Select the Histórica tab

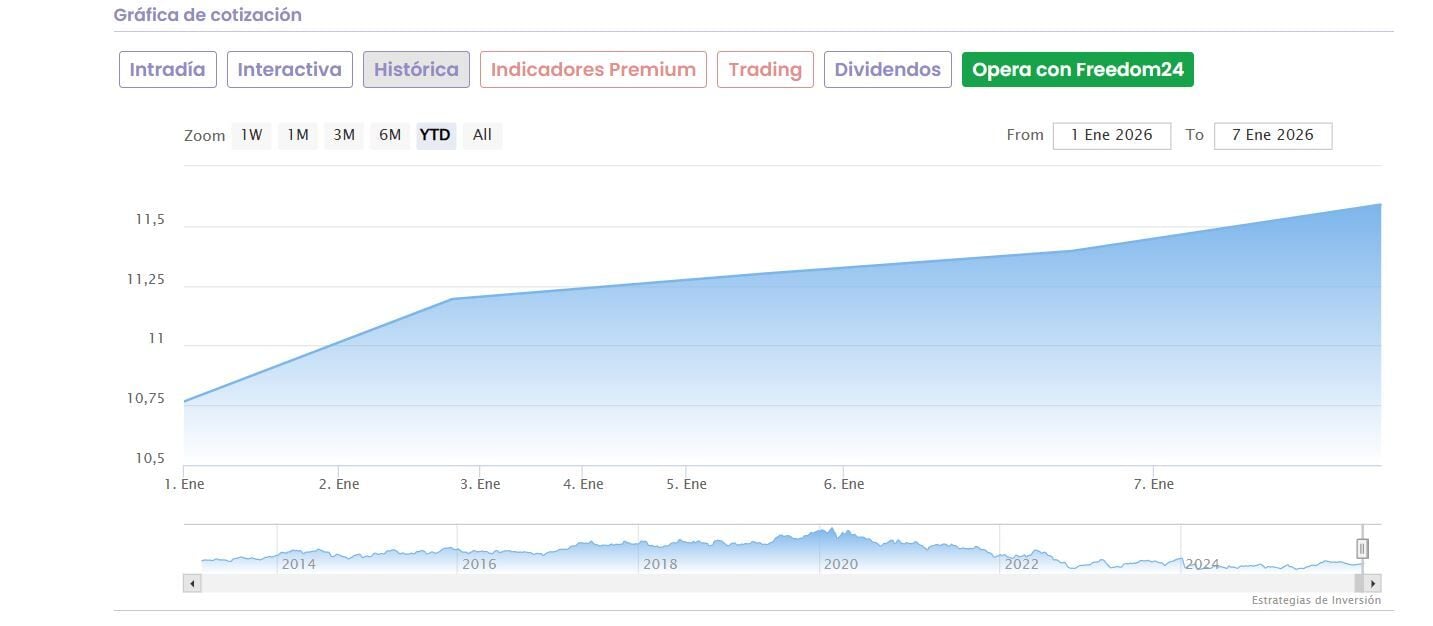coord(416,70)
